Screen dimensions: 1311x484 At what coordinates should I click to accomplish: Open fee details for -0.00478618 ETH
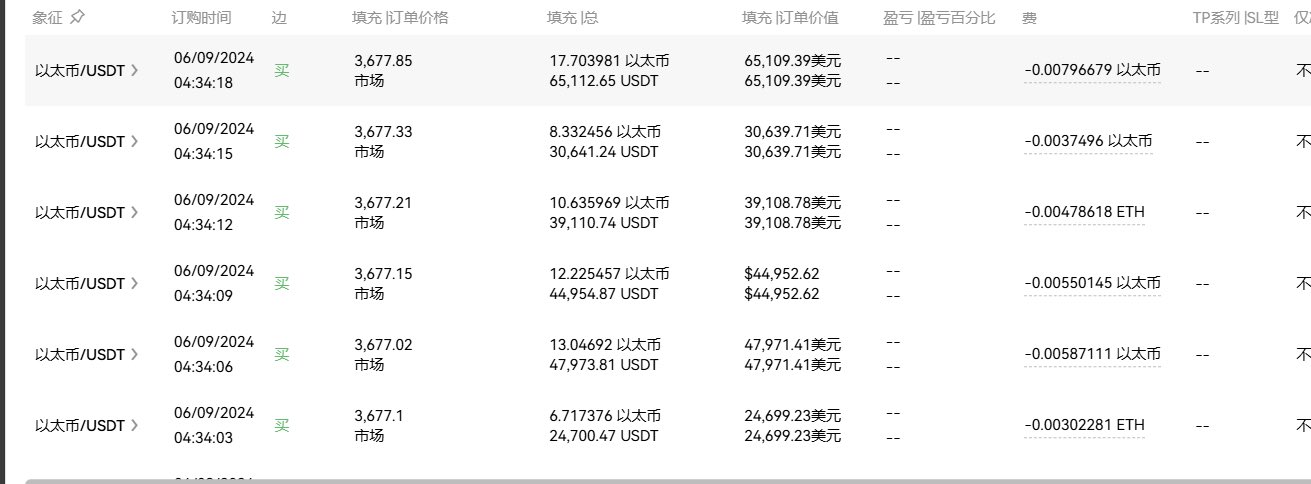click(1084, 212)
